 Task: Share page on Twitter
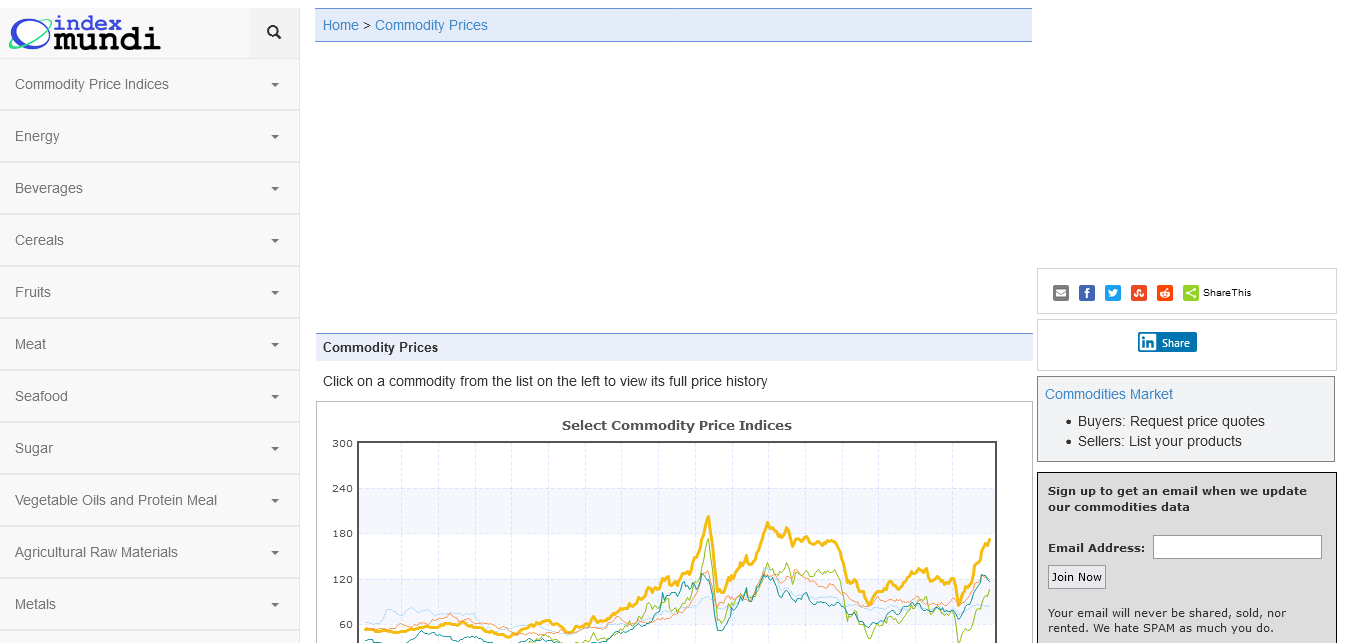tap(1113, 293)
